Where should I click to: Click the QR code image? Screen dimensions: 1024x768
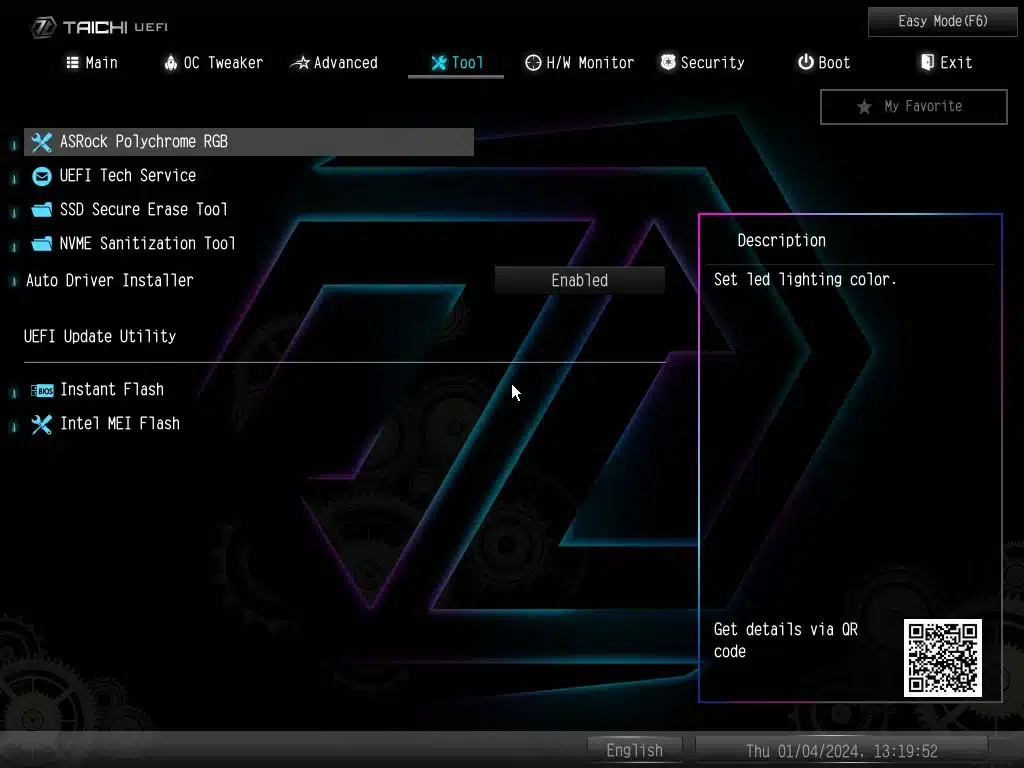pos(943,658)
